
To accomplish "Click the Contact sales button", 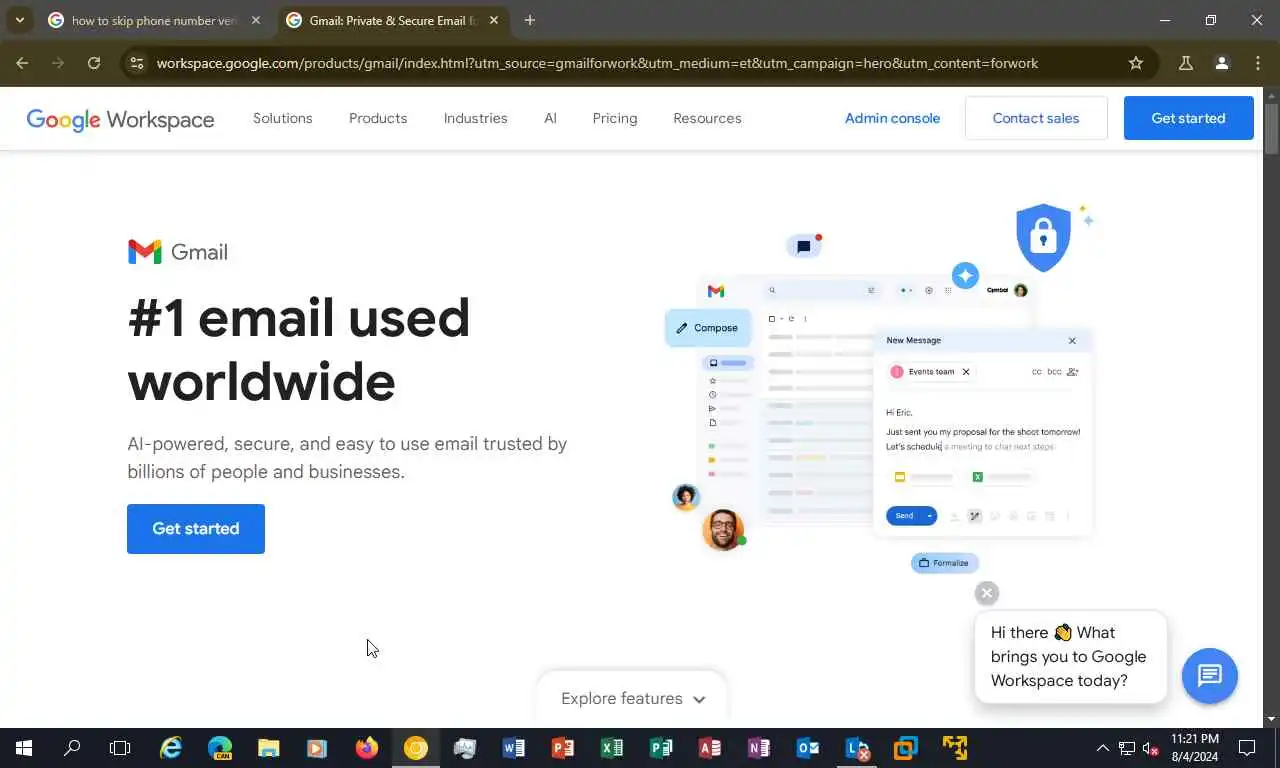I will coord(1035,118).
